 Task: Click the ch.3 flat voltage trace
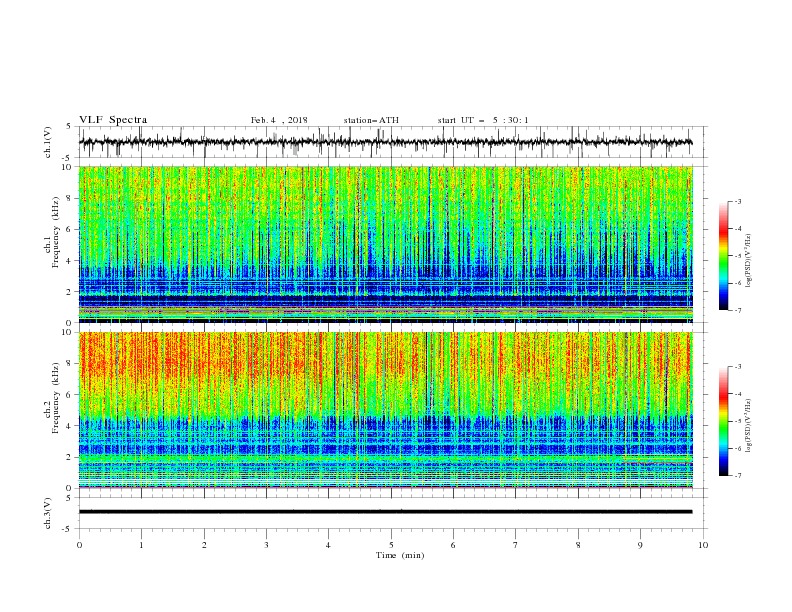pos(385,512)
